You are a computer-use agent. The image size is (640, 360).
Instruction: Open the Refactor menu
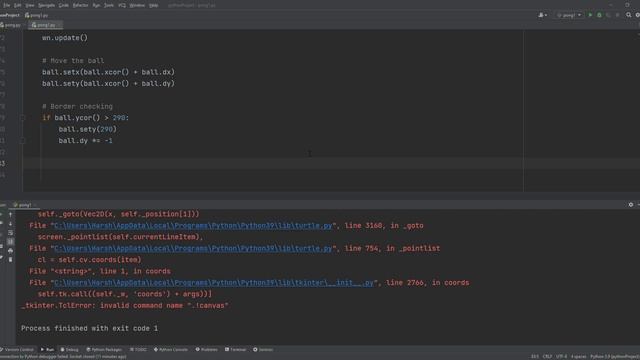click(80, 5)
